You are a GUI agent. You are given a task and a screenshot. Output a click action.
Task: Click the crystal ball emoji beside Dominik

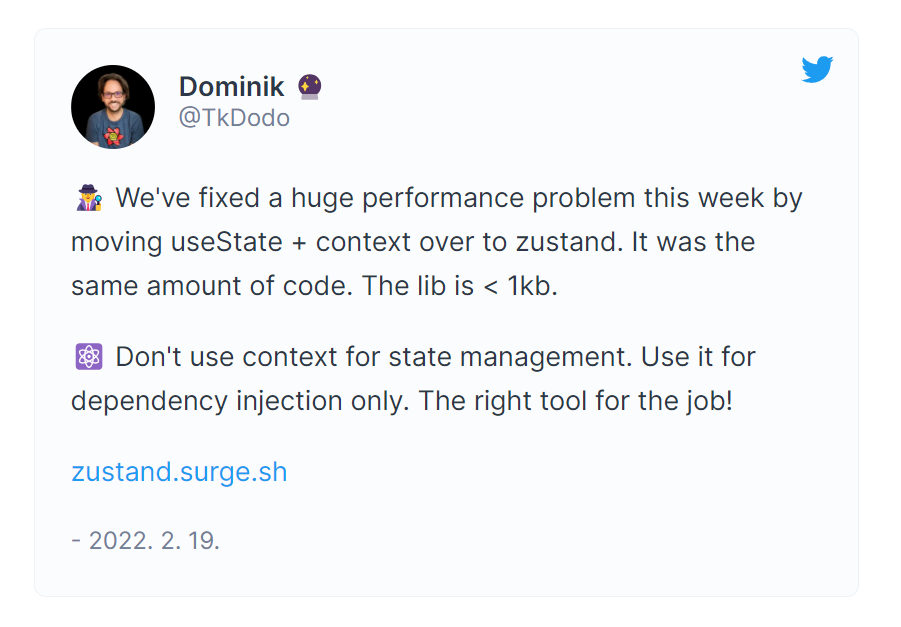coord(310,87)
